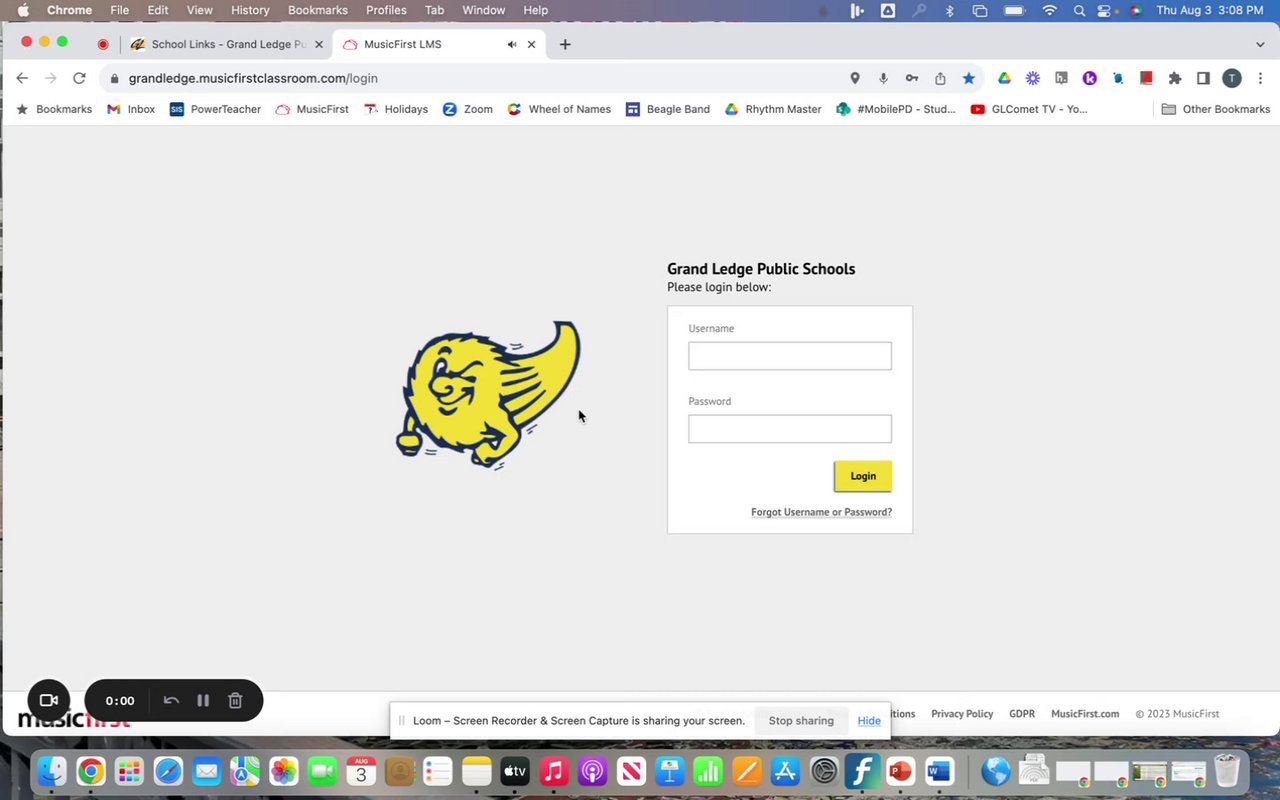Open the Apple menu
Image resolution: width=1280 pixels, height=800 pixels.
coord(23,10)
